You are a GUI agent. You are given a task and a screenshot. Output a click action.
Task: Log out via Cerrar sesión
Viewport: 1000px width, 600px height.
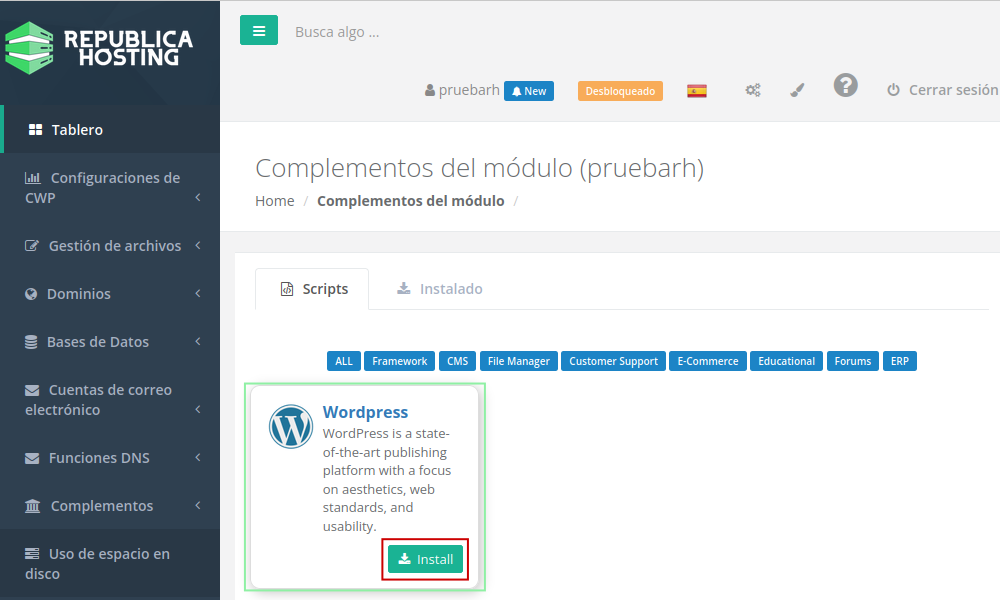[942, 90]
